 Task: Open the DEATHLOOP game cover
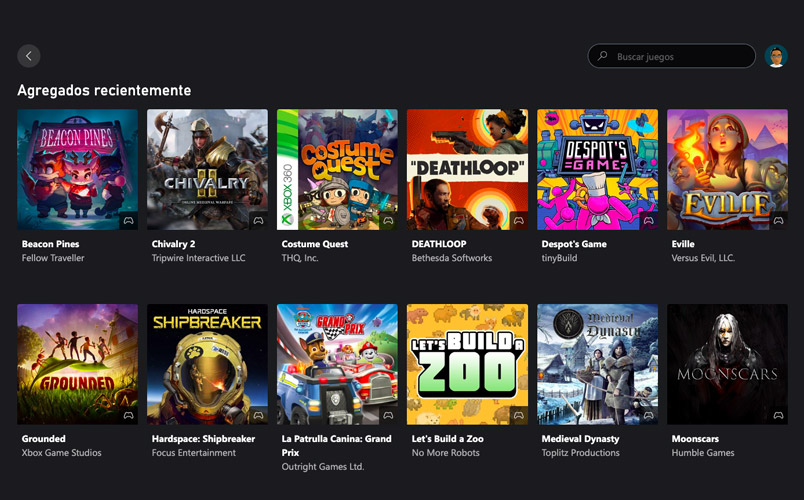[x=467, y=169]
